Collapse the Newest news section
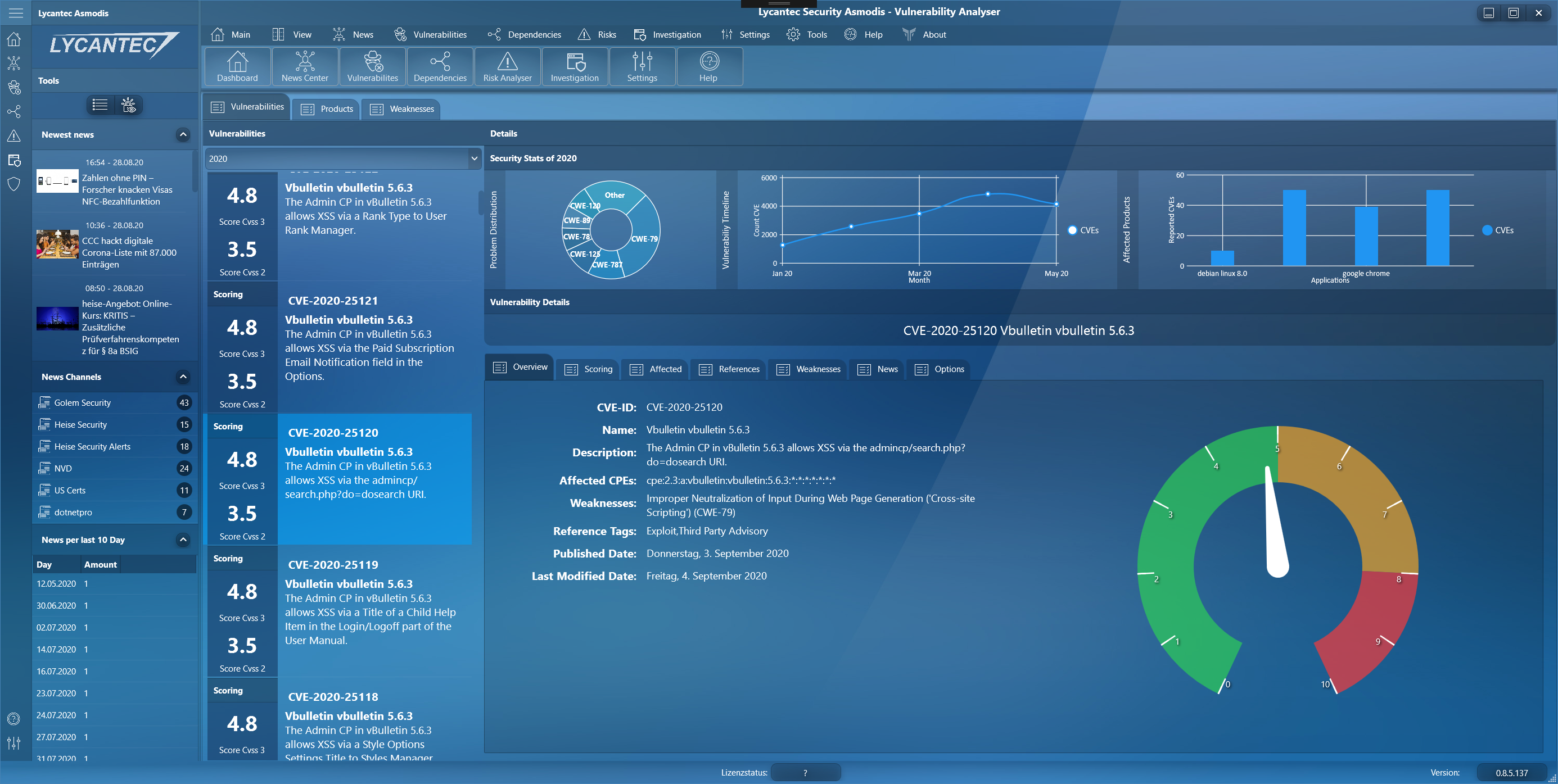 click(x=183, y=135)
